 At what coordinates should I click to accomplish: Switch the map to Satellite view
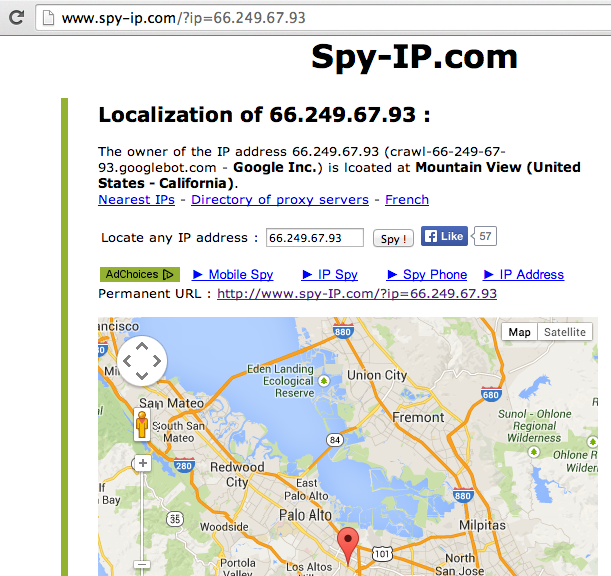pyautogui.click(x=565, y=332)
